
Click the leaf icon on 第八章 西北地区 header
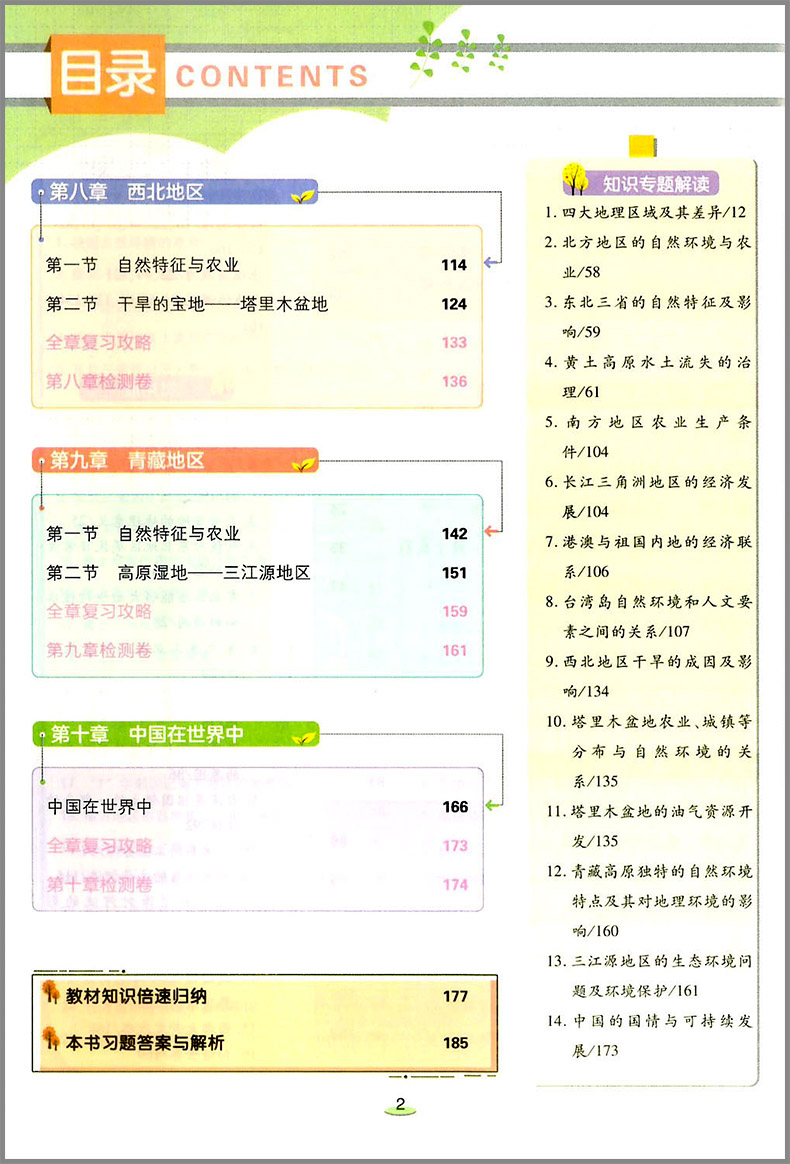tap(301, 196)
